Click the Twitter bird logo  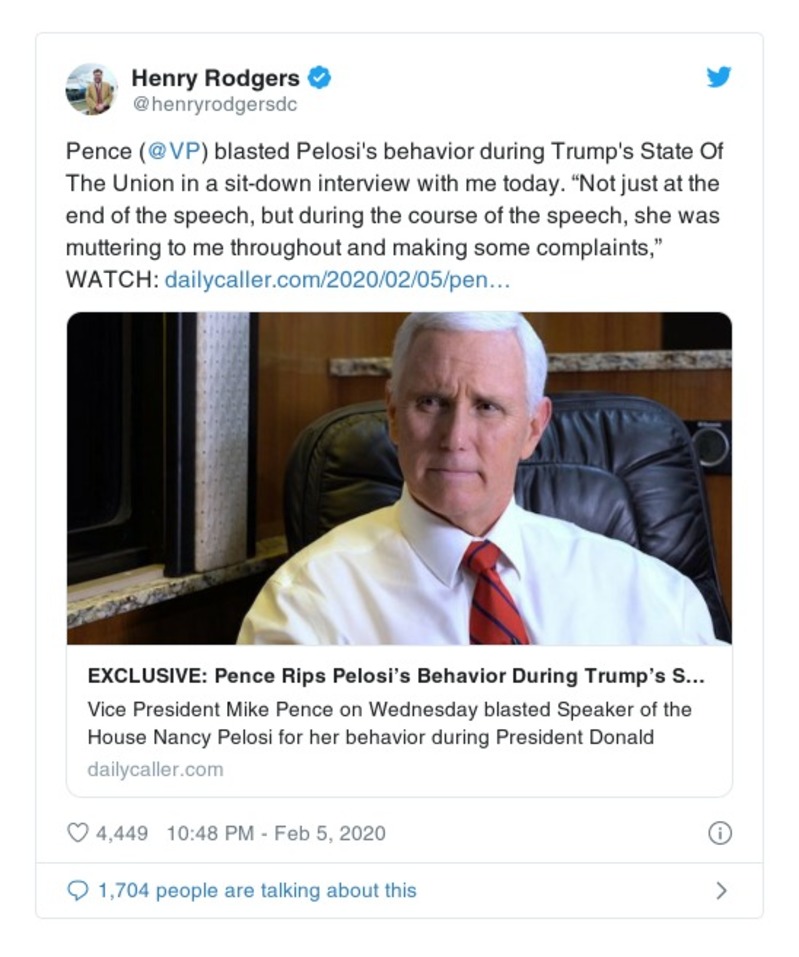click(718, 77)
